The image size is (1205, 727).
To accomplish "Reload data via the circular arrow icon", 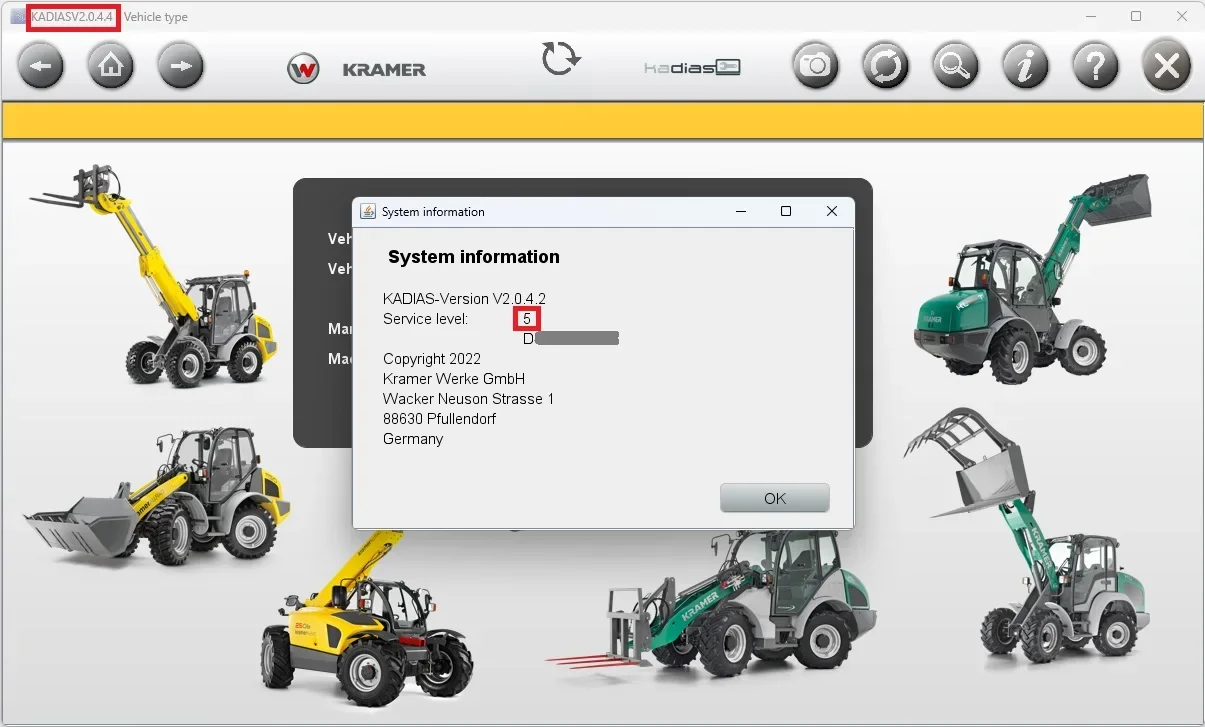I will pos(885,64).
